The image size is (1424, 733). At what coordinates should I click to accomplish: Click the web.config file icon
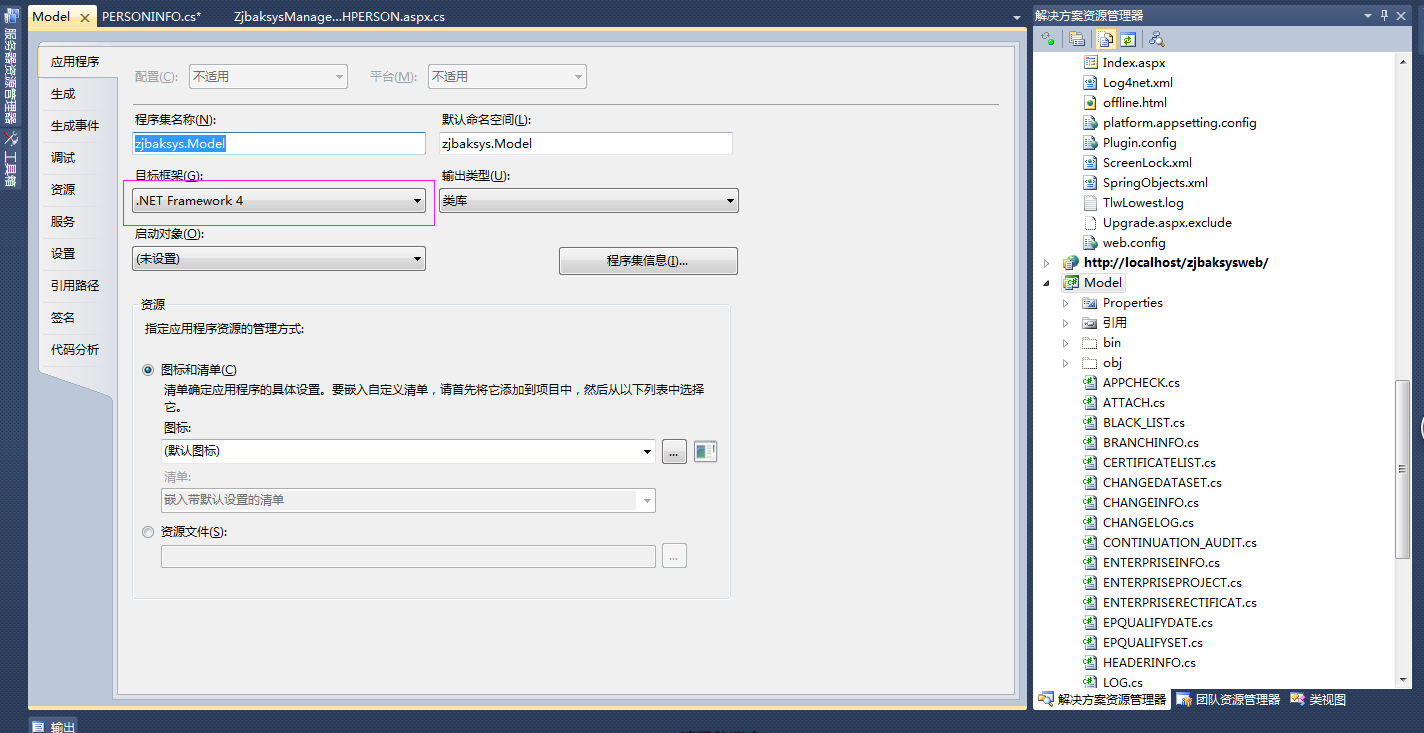[1091, 242]
